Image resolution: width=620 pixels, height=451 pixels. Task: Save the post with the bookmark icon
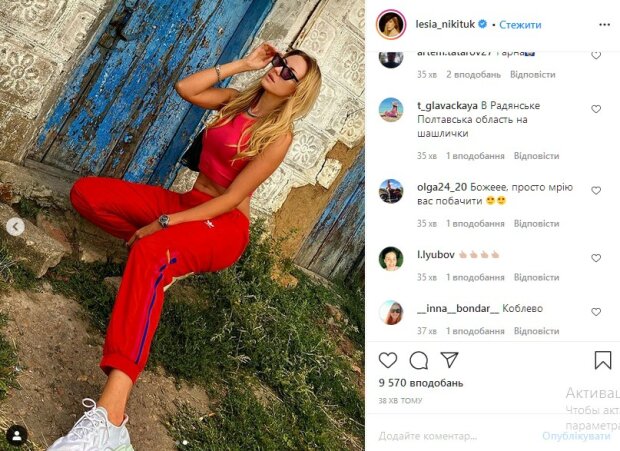pyautogui.click(x=603, y=360)
